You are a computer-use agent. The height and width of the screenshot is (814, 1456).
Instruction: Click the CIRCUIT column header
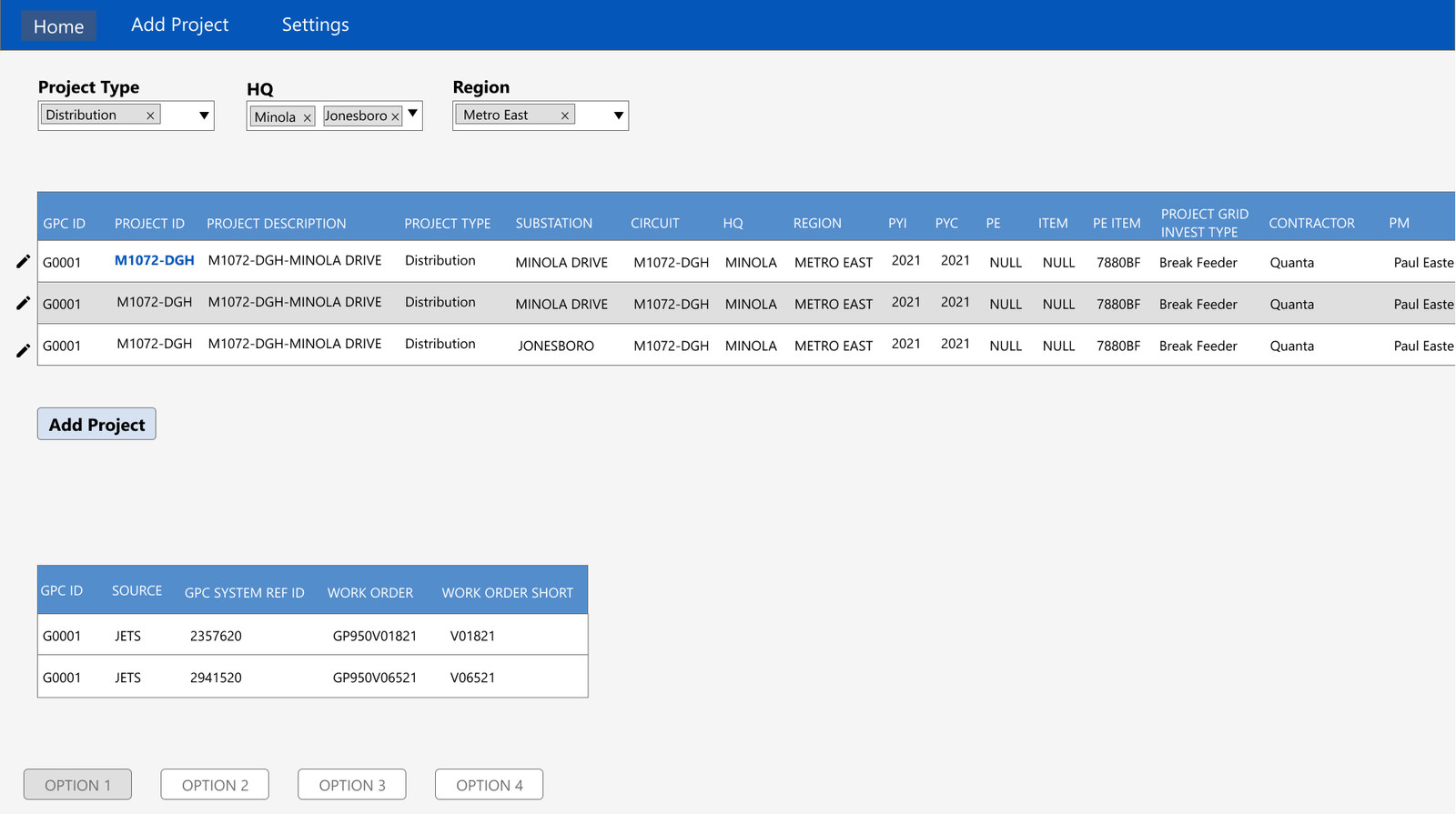coord(654,224)
